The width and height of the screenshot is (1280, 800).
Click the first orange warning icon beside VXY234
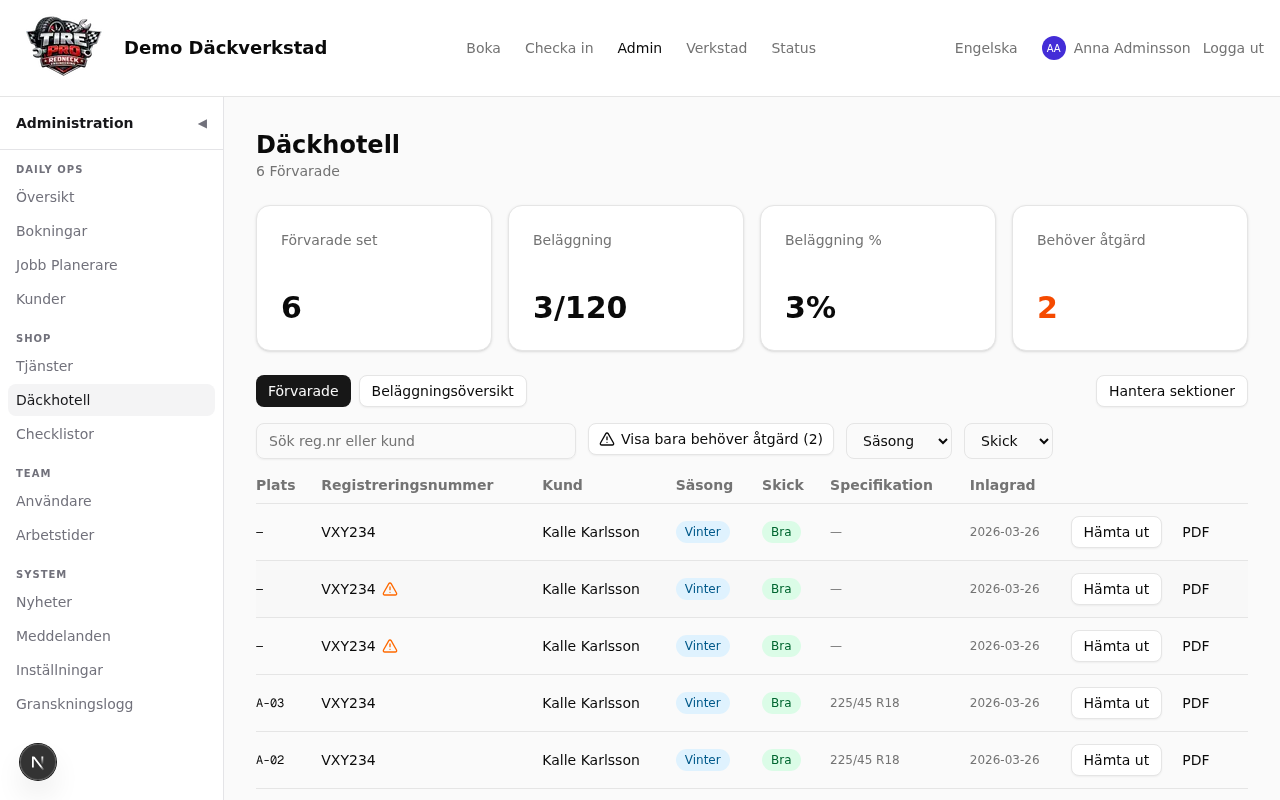pyautogui.click(x=390, y=589)
